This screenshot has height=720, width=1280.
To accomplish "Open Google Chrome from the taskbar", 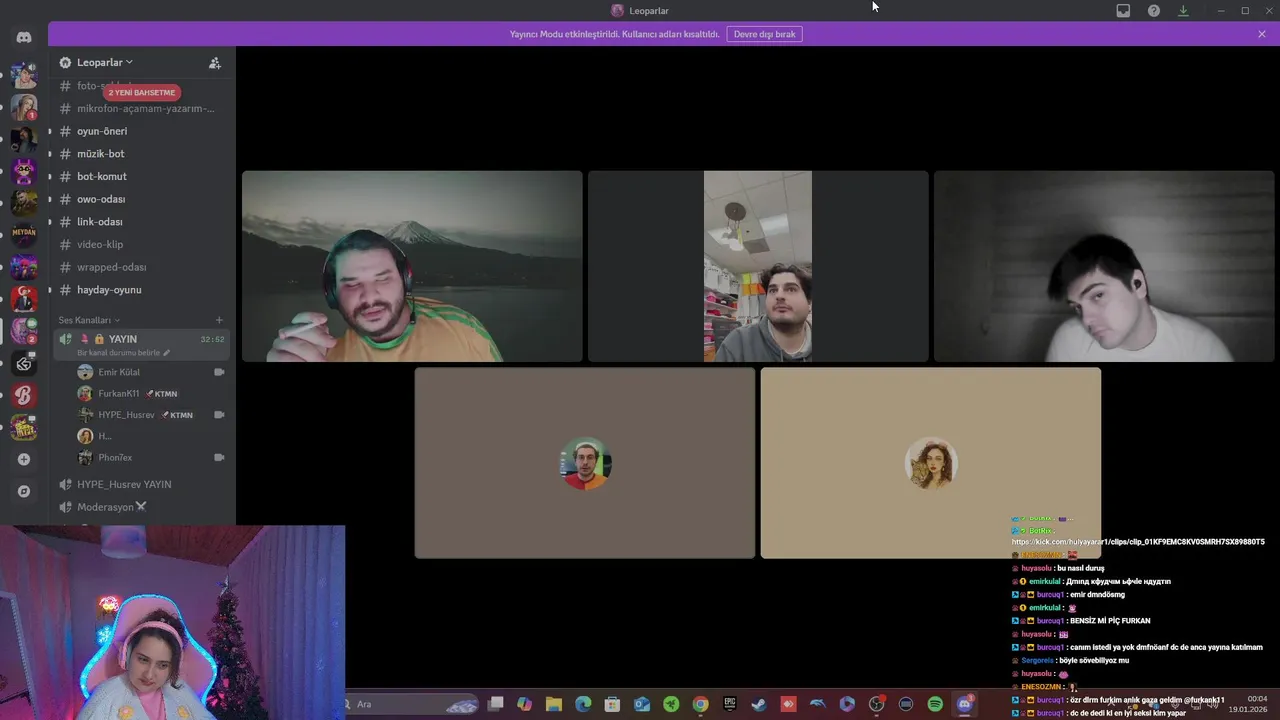I will [x=700, y=704].
